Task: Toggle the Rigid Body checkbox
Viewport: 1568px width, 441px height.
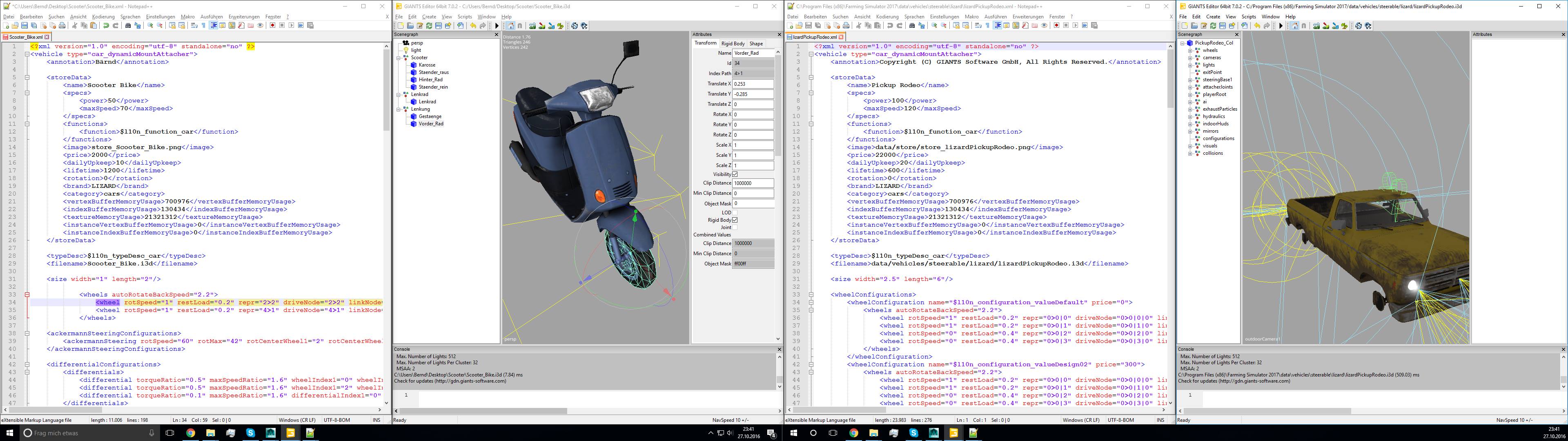Action: (735, 220)
